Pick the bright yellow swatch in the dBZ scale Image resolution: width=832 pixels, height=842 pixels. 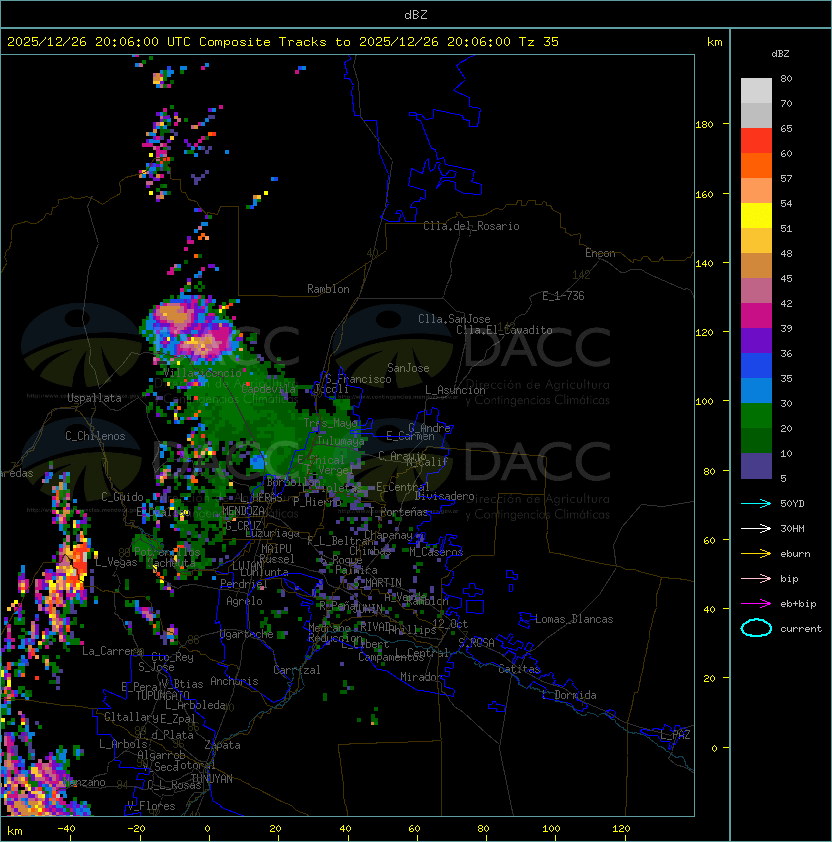[756, 216]
